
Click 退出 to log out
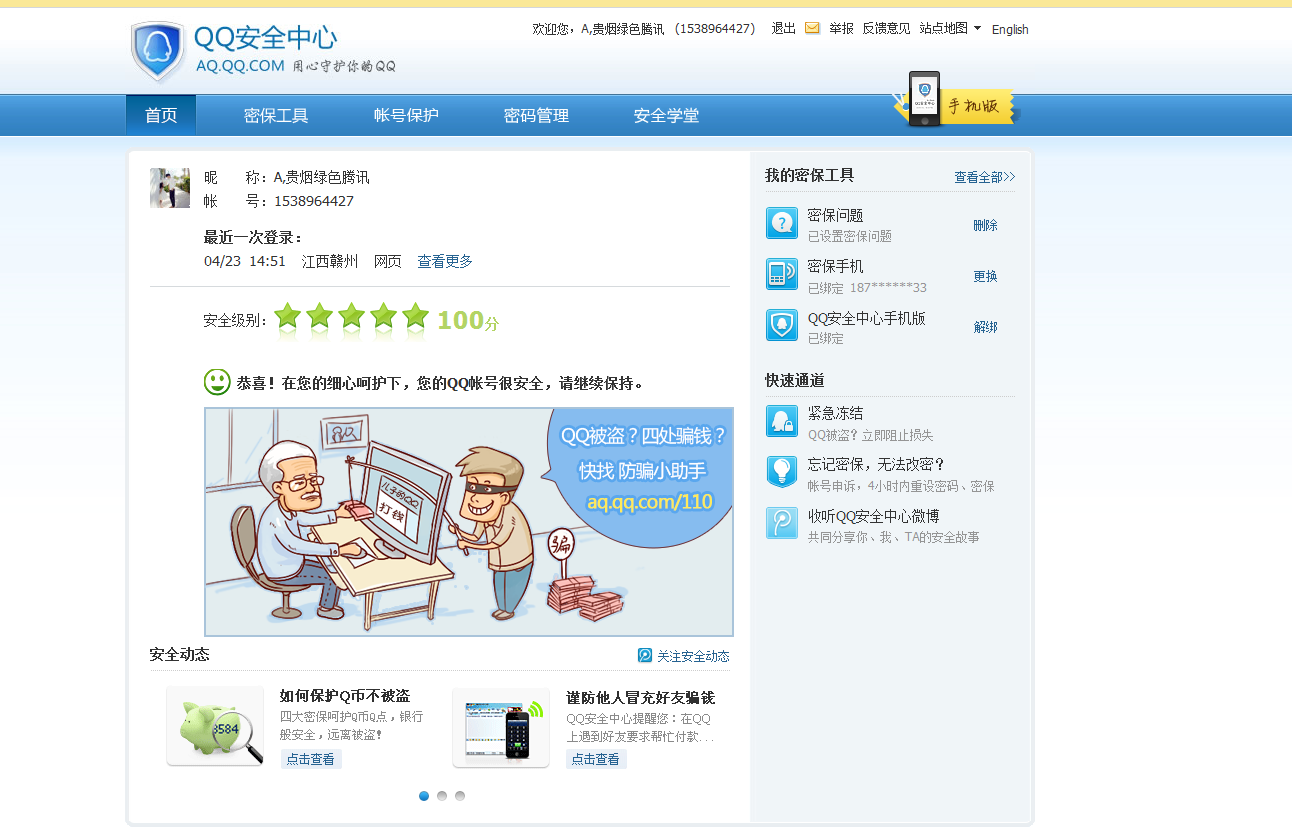[783, 28]
